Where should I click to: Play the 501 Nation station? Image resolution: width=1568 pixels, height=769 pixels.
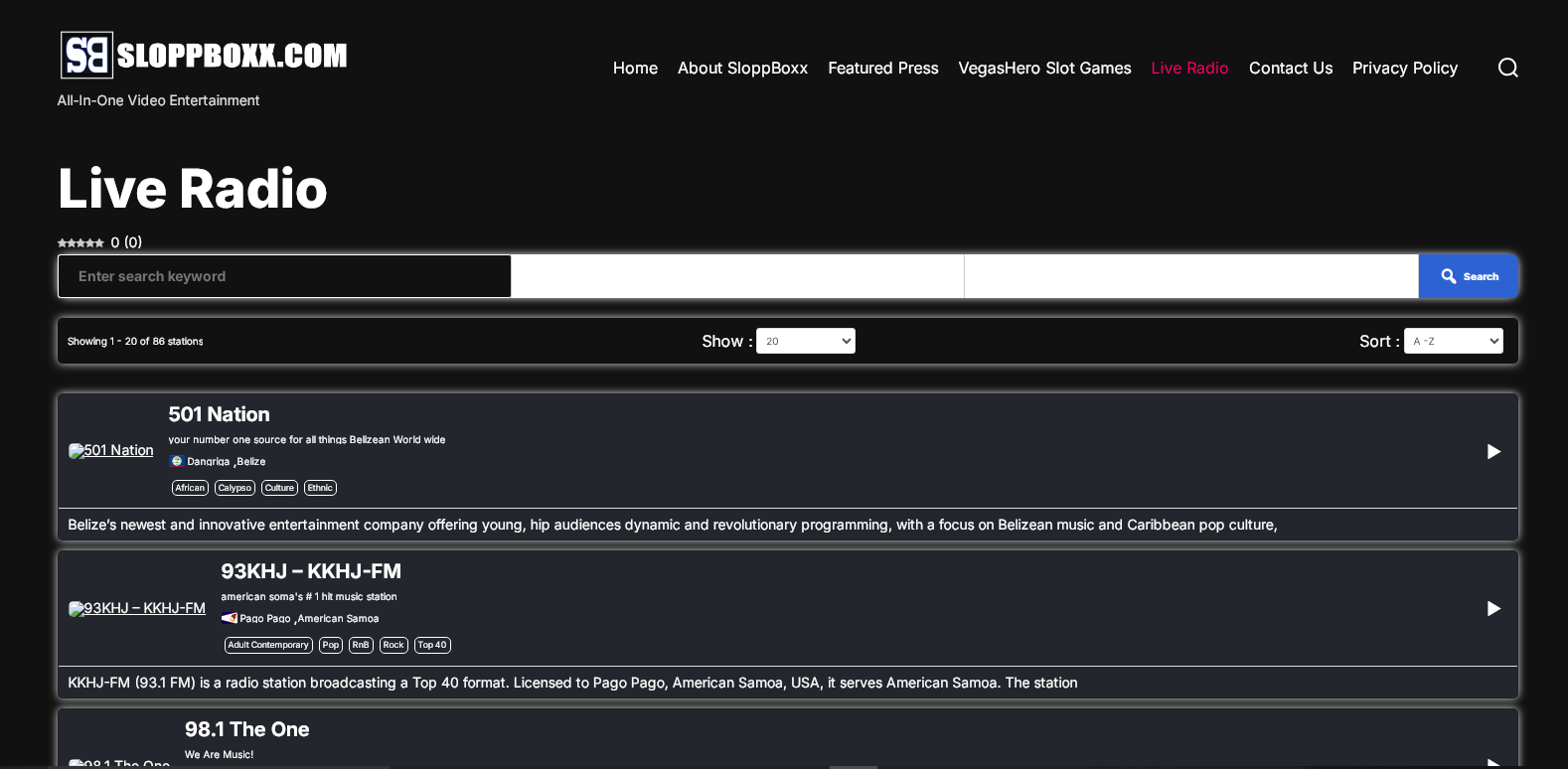[x=1492, y=451]
